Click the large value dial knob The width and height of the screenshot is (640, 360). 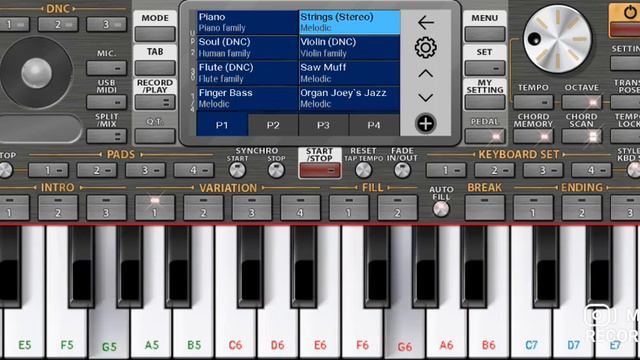coord(558,39)
